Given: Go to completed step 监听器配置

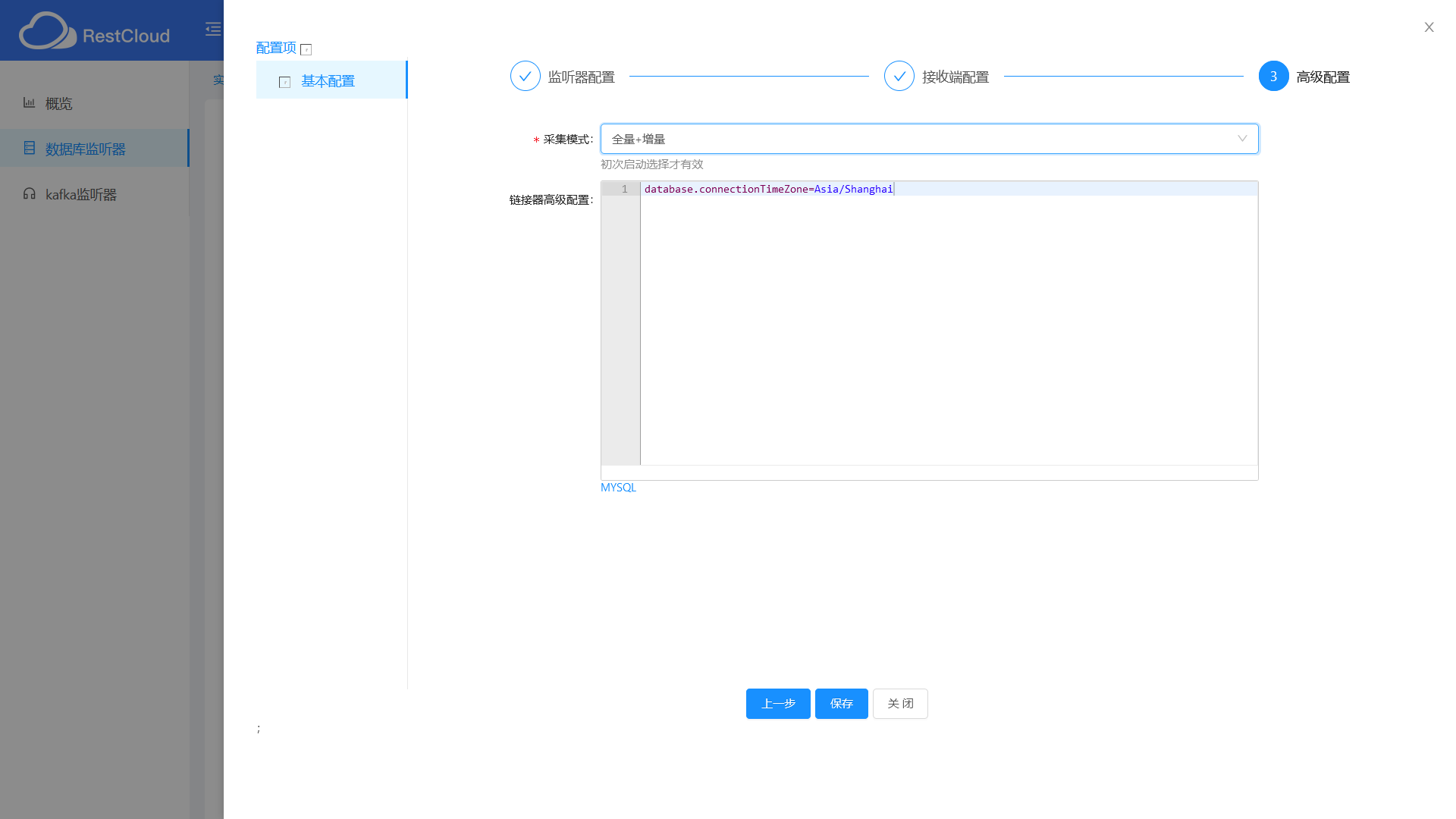Looking at the screenshot, I should coord(525,76).
